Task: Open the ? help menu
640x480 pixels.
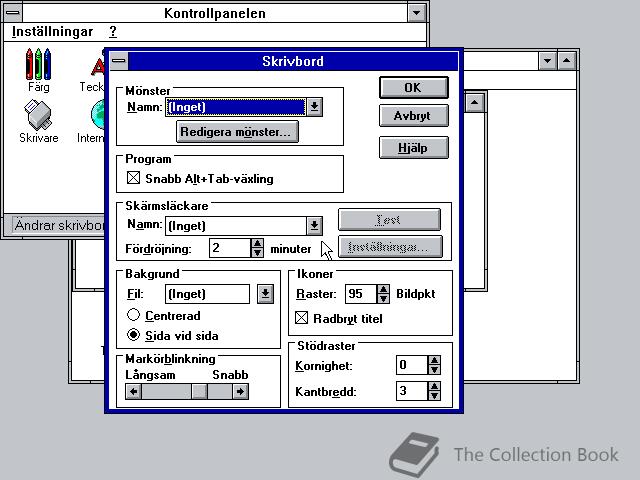Action: pos(113,31)
